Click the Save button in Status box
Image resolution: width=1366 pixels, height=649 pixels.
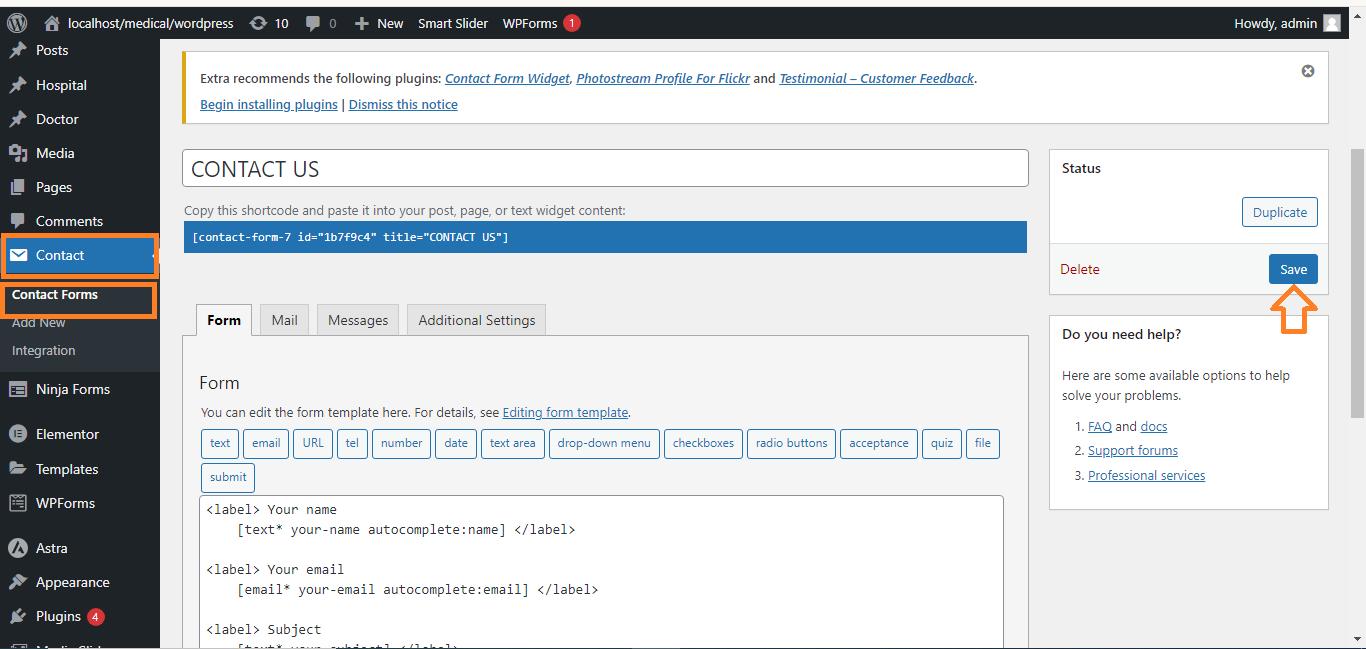(1293, 269)
